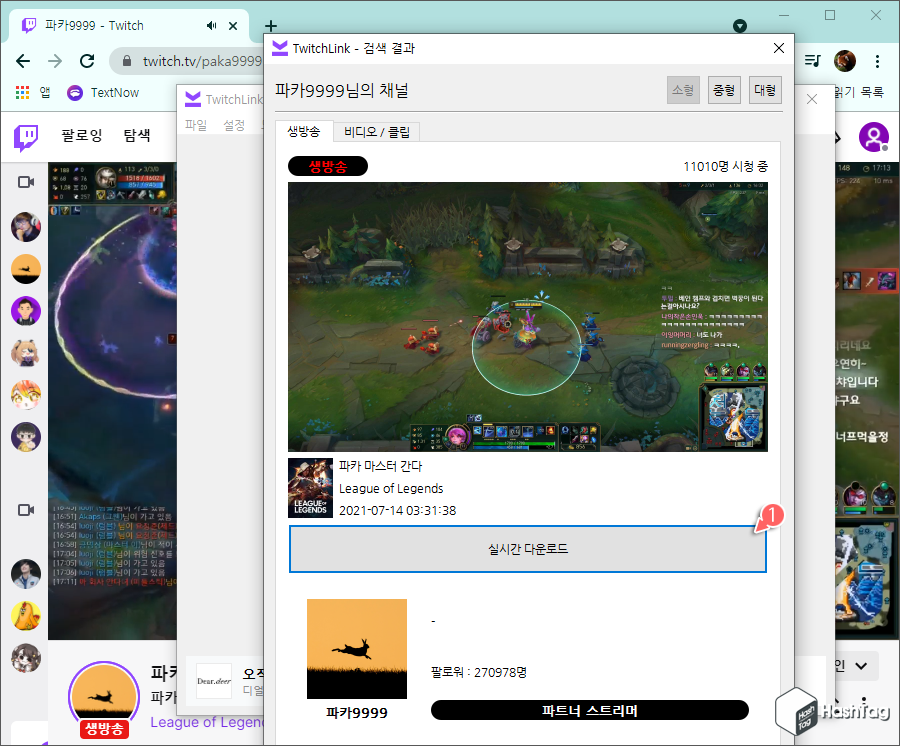The width and height of the screenshot is (900, 746).
Task: Click the 생방송 live badge under channel avatar
Action: tap(104, 729)
